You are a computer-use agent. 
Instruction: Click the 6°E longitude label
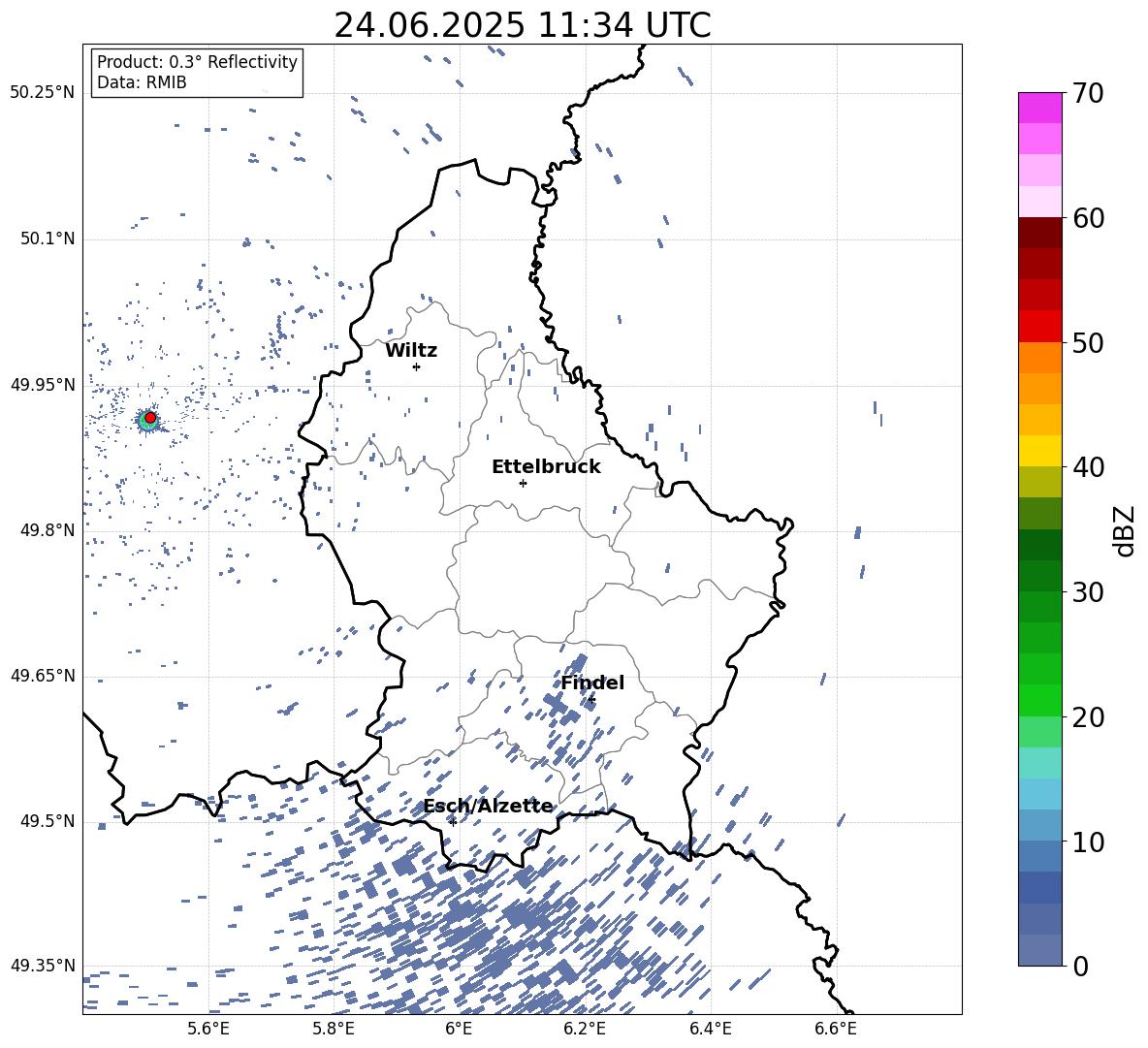point(459,1029)
